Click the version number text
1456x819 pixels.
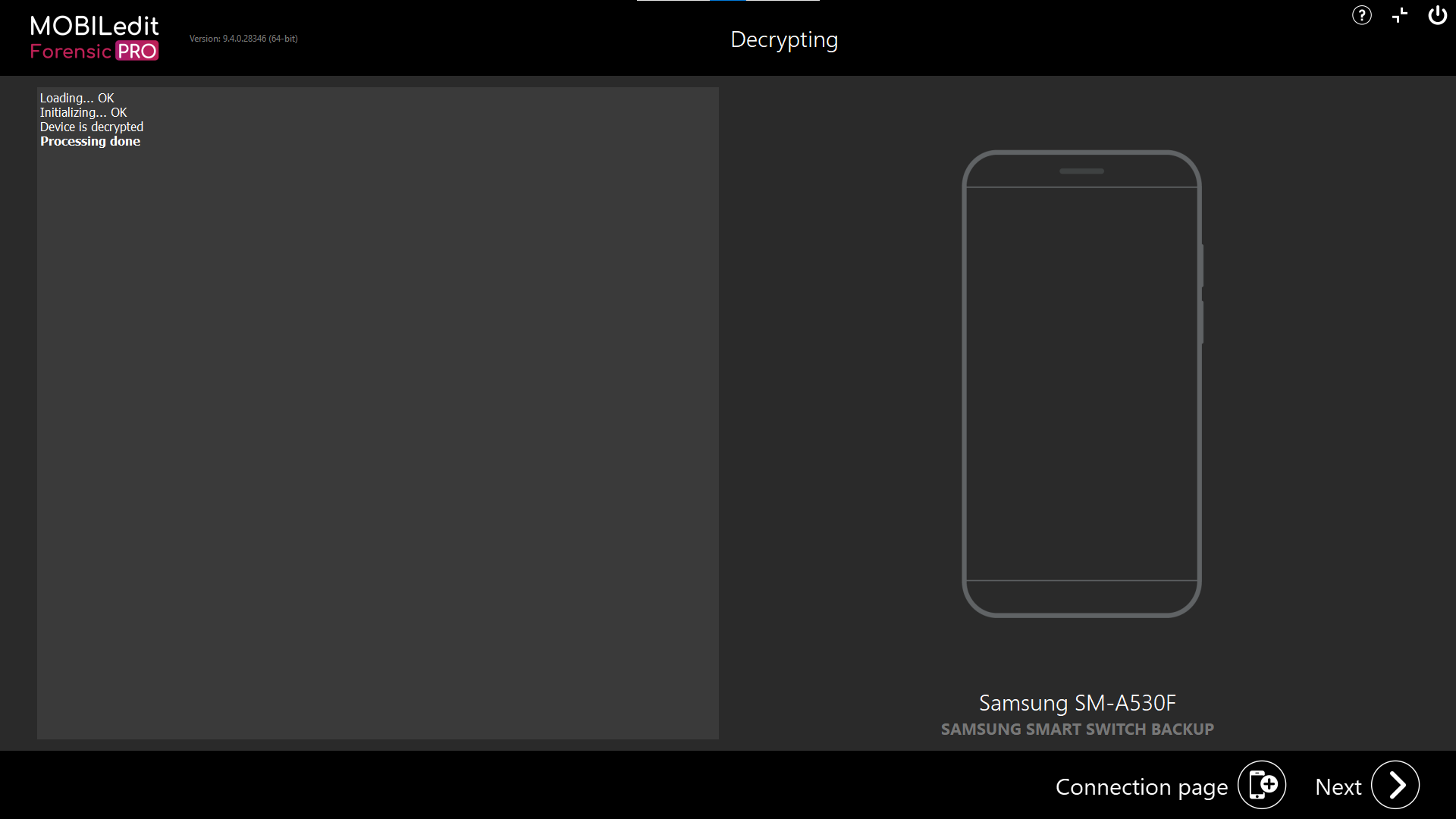click(x=243, y=39)
